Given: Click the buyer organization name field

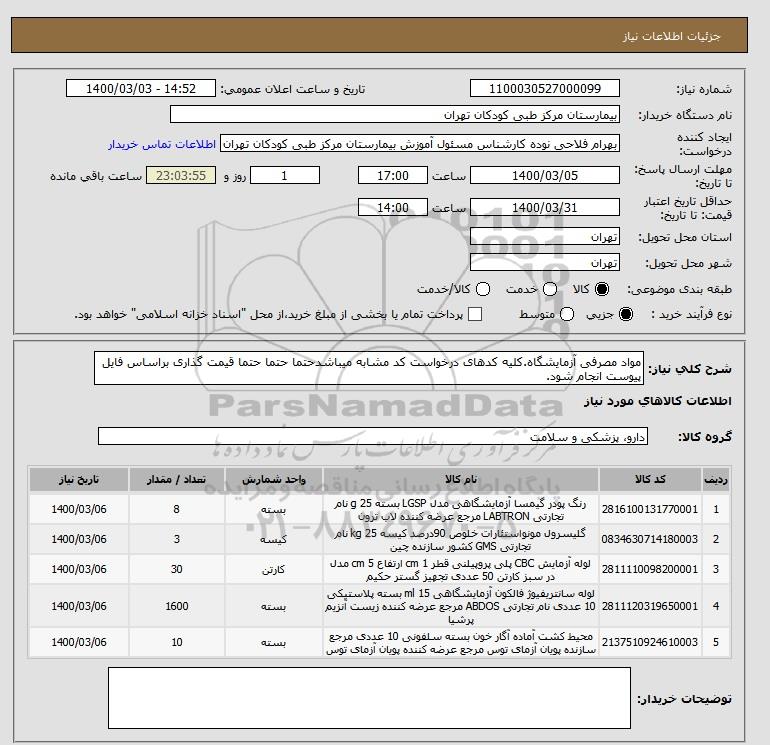Looking at the screenshot, I should pyautogui.click(x=395, y=114).
